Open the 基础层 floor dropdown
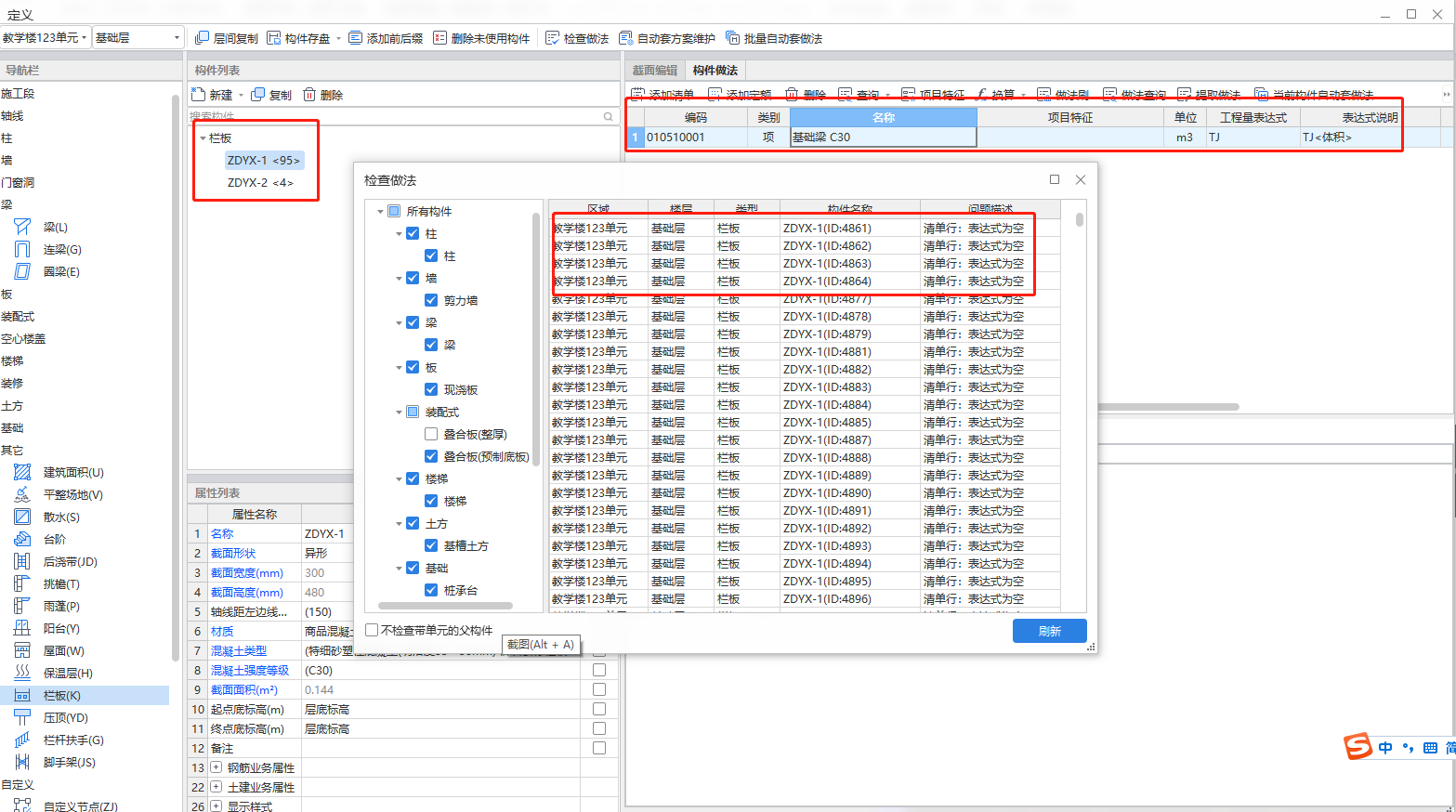Viewport: 1456px width, 812px height. click(x=138, y=37)
